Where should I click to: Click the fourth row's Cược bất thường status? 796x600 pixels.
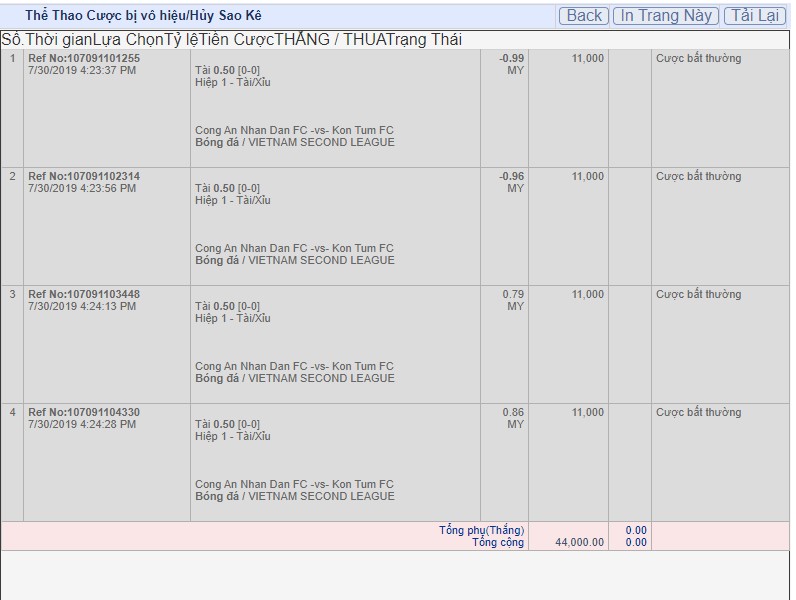pyautogui.click(x=698, y=412)
